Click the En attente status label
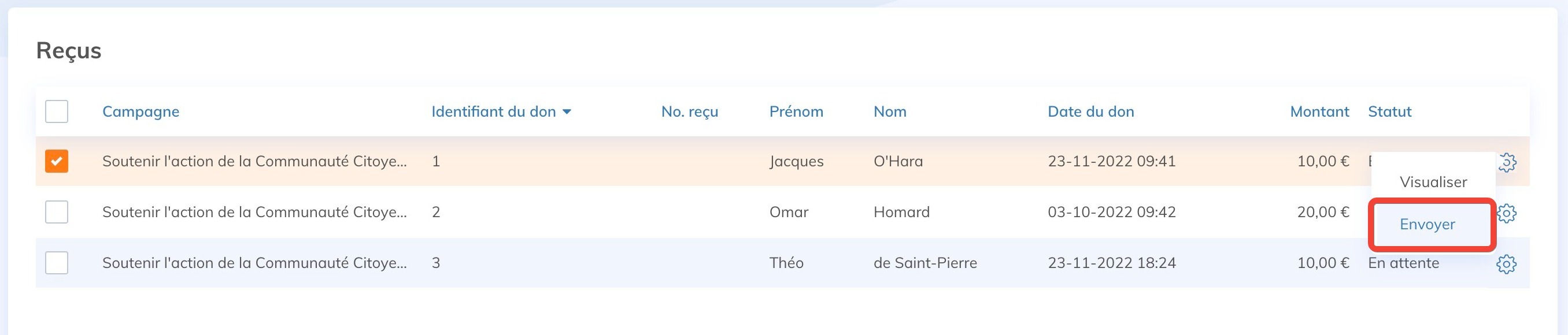Image resolution: width=1568 pixels, height=335 pixels. tap(1404, 263)
